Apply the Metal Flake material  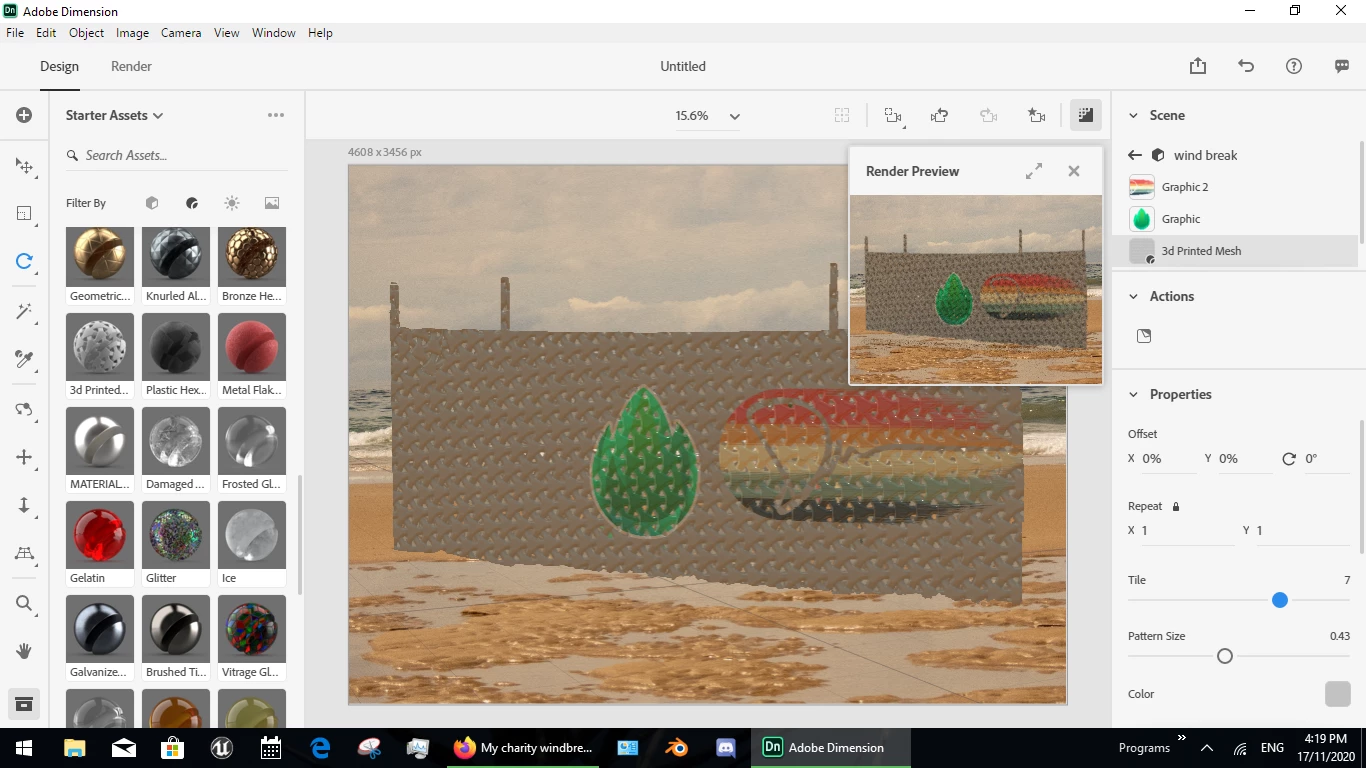click(x=252, y=347)
